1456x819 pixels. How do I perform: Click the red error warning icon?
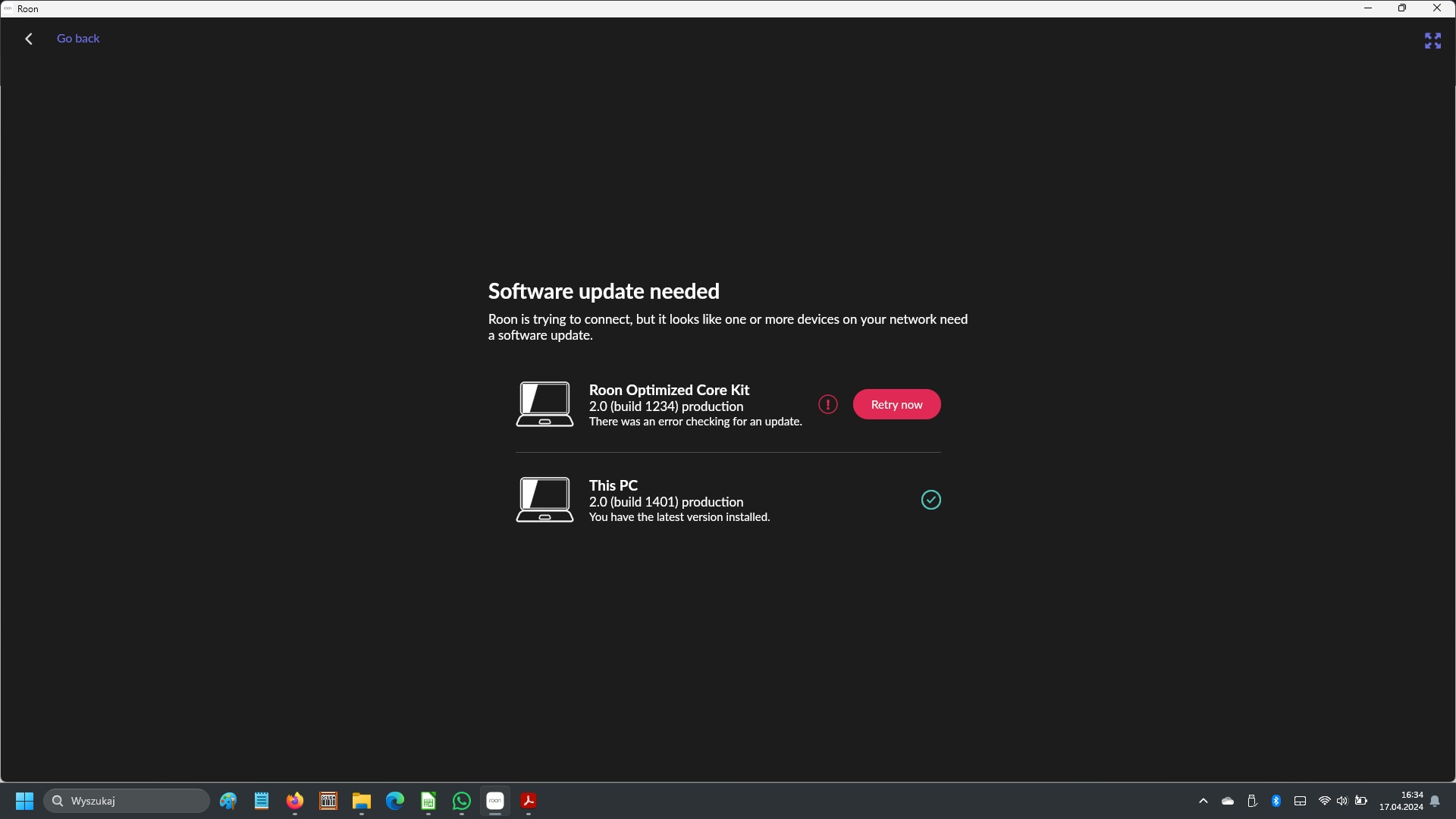point(828,404)
